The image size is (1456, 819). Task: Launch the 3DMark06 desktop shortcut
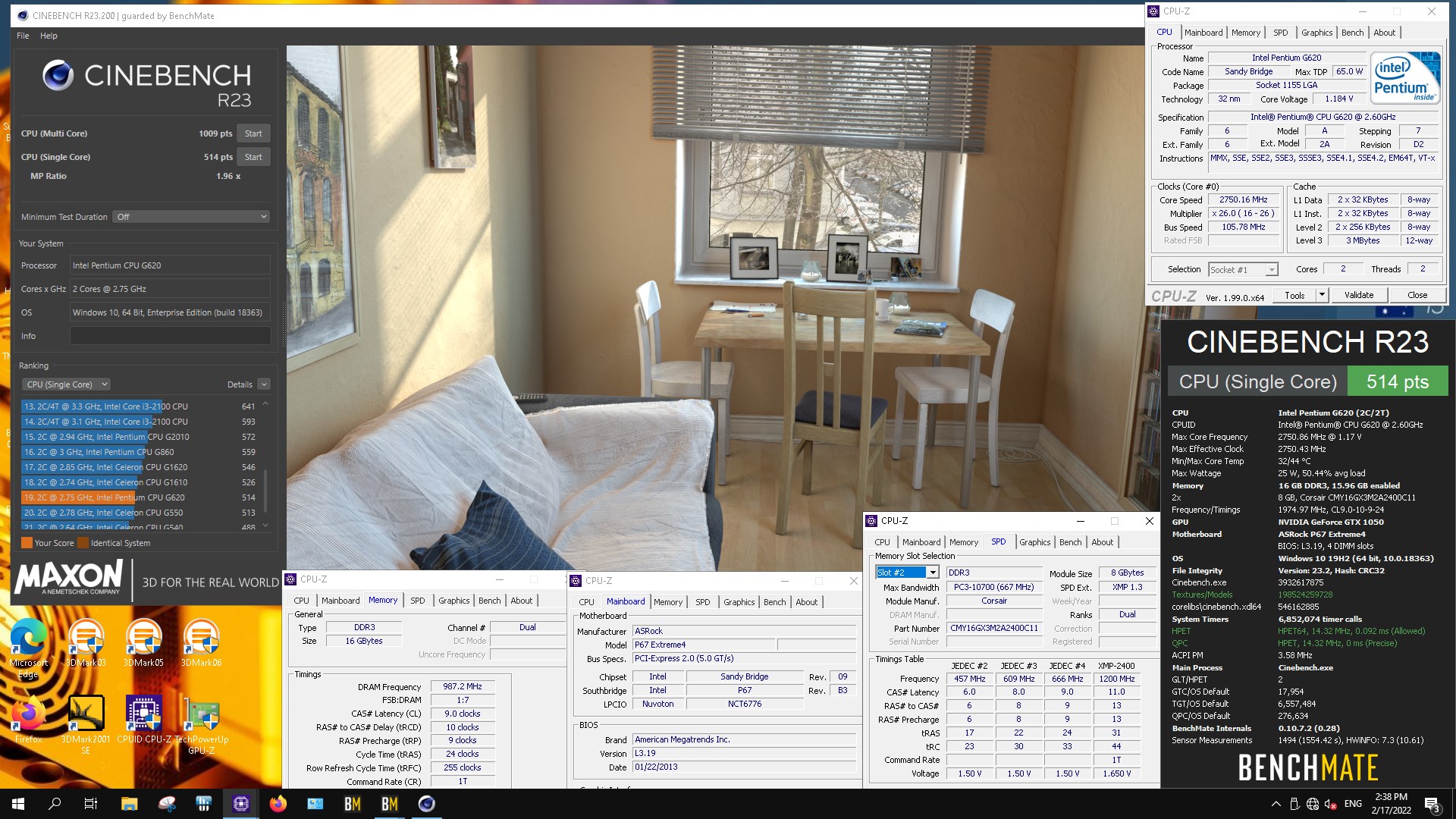[x=201, y=643]
